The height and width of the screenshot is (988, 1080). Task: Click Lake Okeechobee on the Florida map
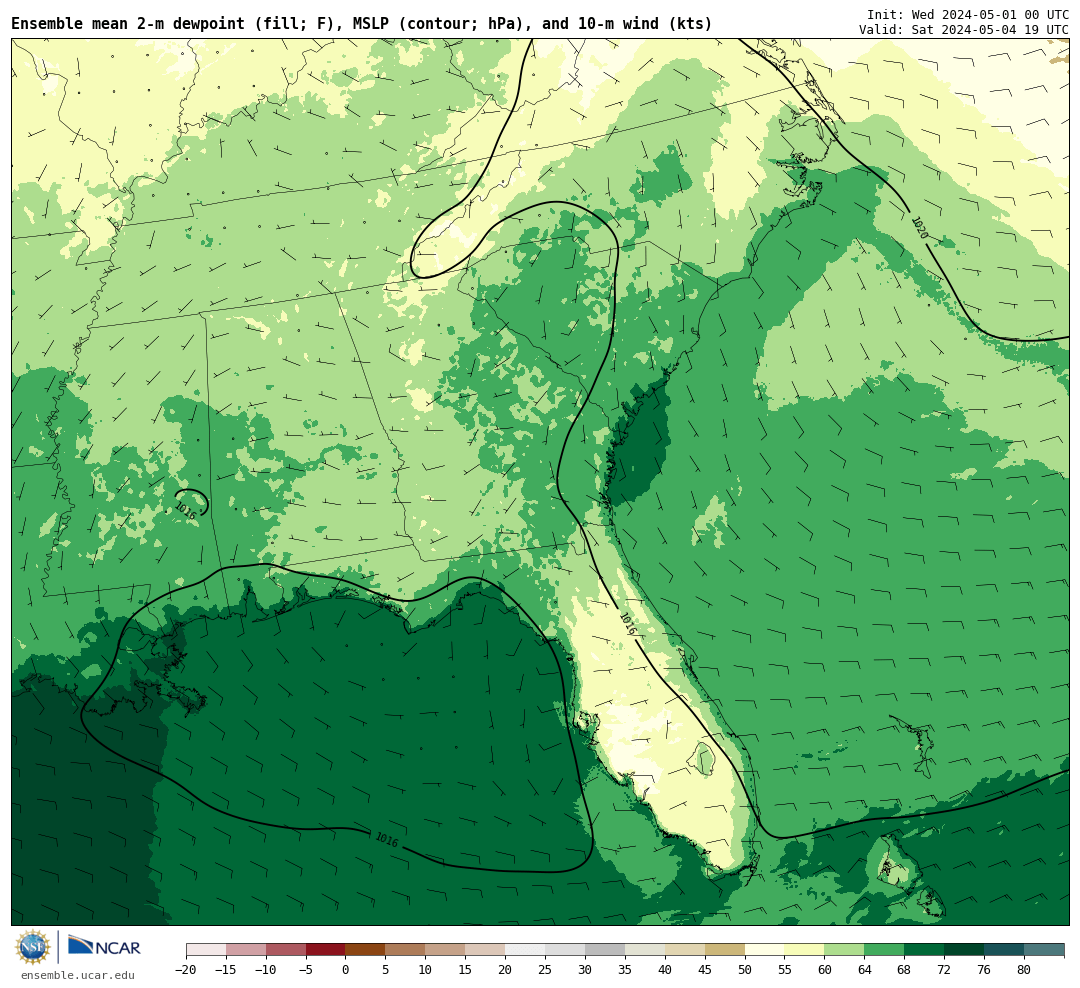click(703, 759)
